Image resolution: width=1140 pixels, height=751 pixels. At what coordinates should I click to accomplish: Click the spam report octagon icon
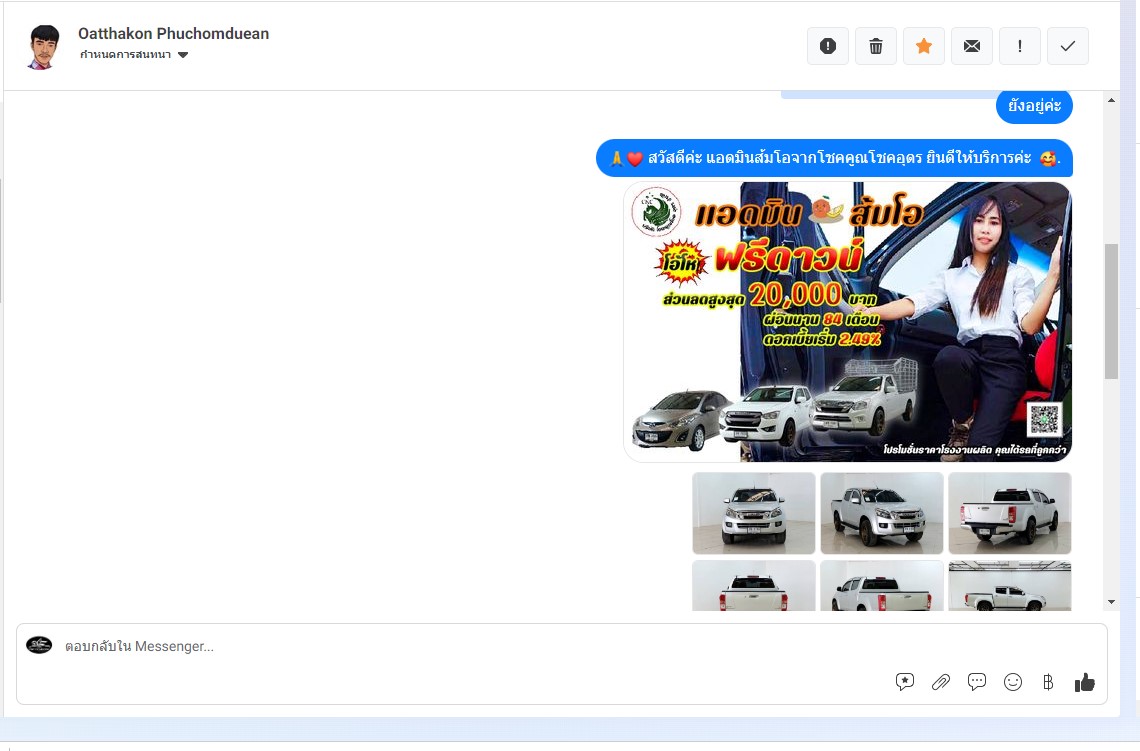click(827, 46)
